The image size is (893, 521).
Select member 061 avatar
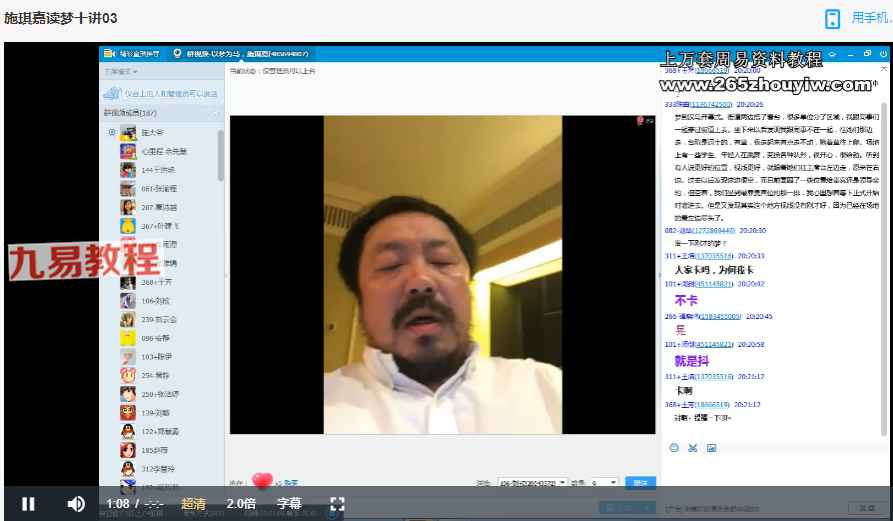[128, 188]
